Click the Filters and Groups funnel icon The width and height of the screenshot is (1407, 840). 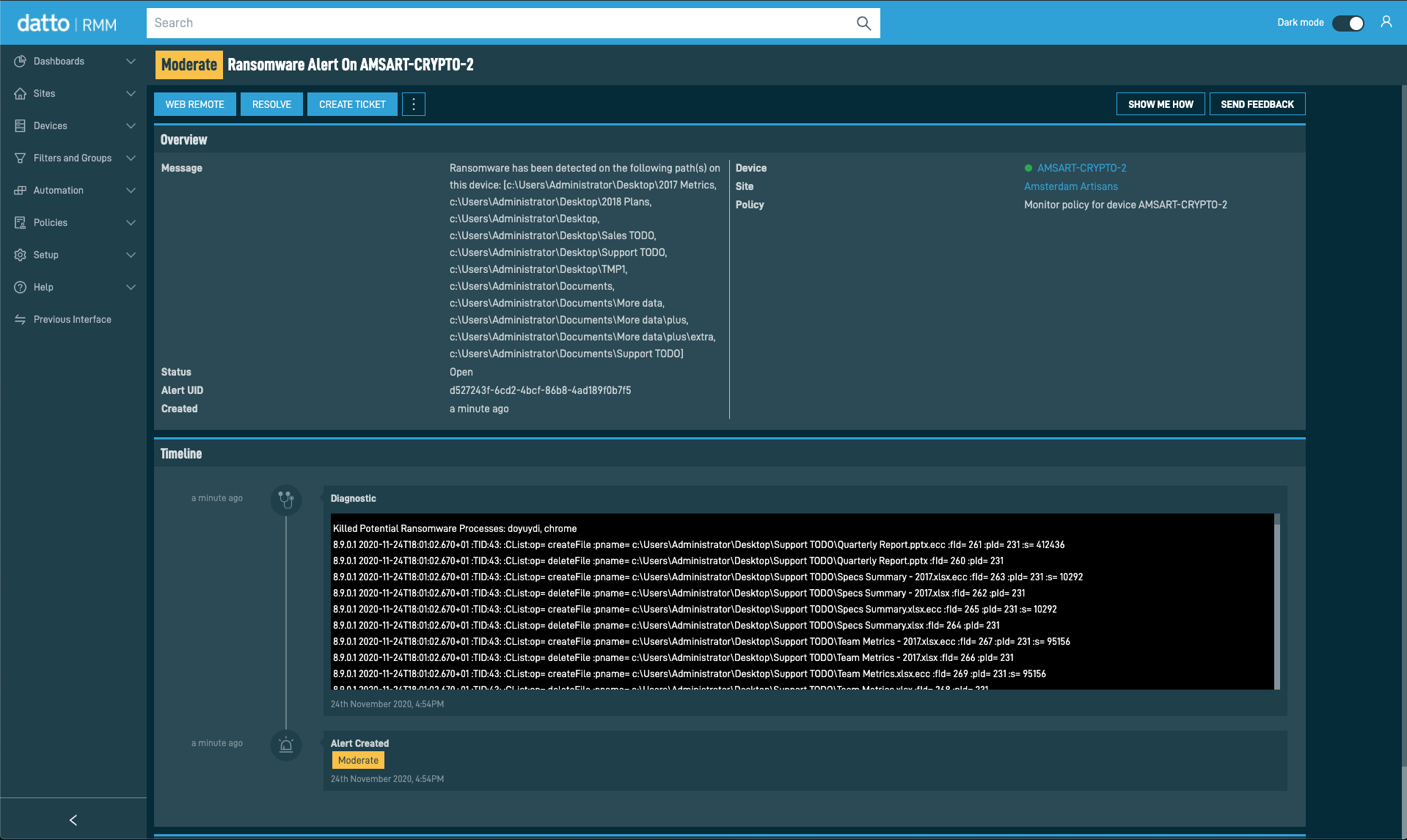(x=21, y=158)
